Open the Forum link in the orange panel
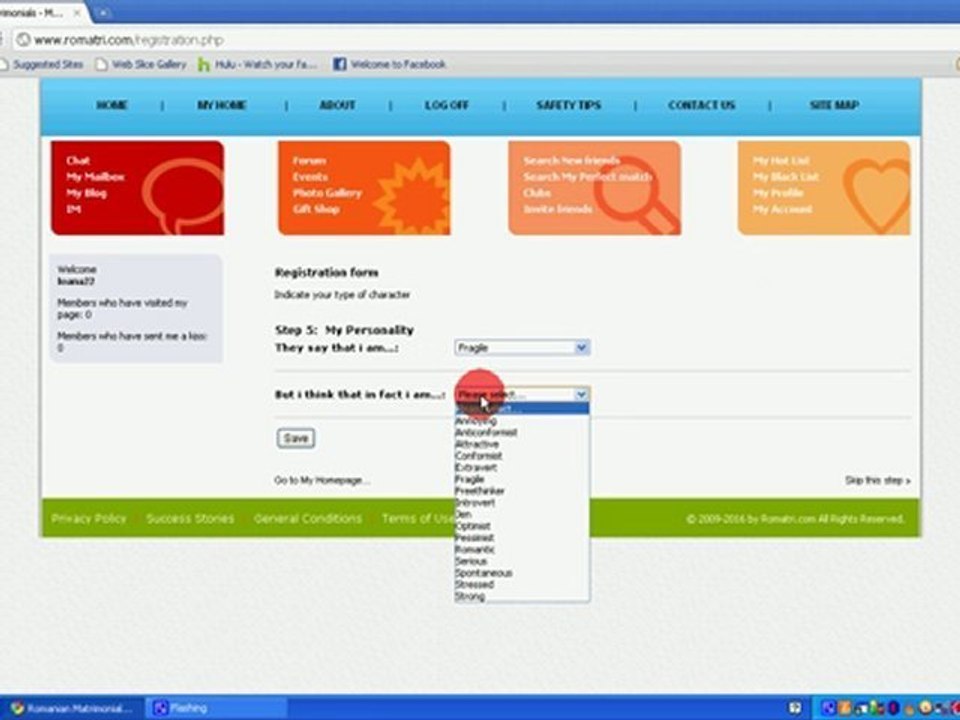 click(309, 160)
